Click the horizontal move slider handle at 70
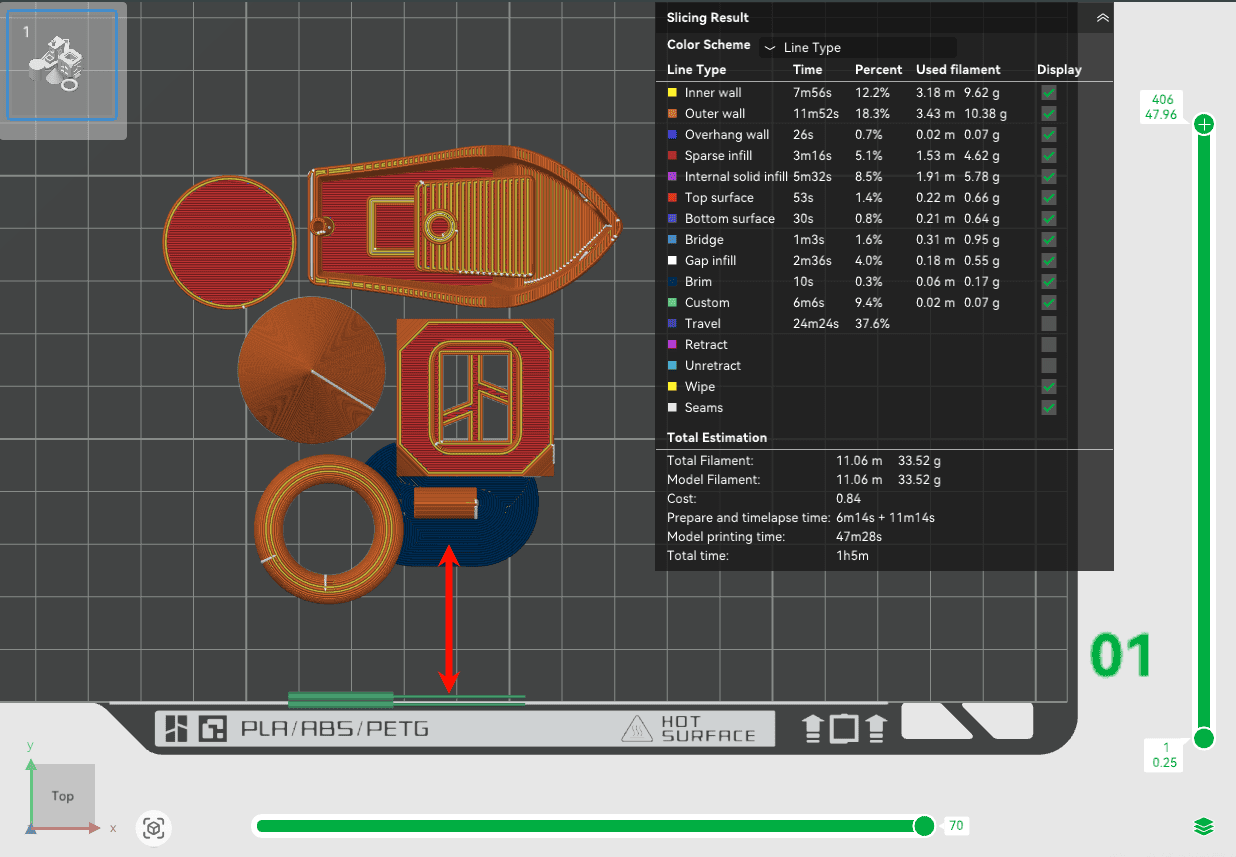This screenshot has height=857, width=1236. (924, 826)
